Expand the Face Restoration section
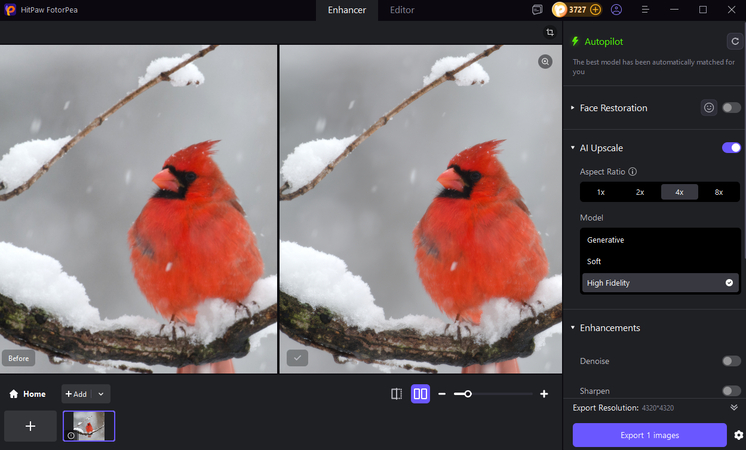Screen dimensions: 746x450 coord(573,108)
